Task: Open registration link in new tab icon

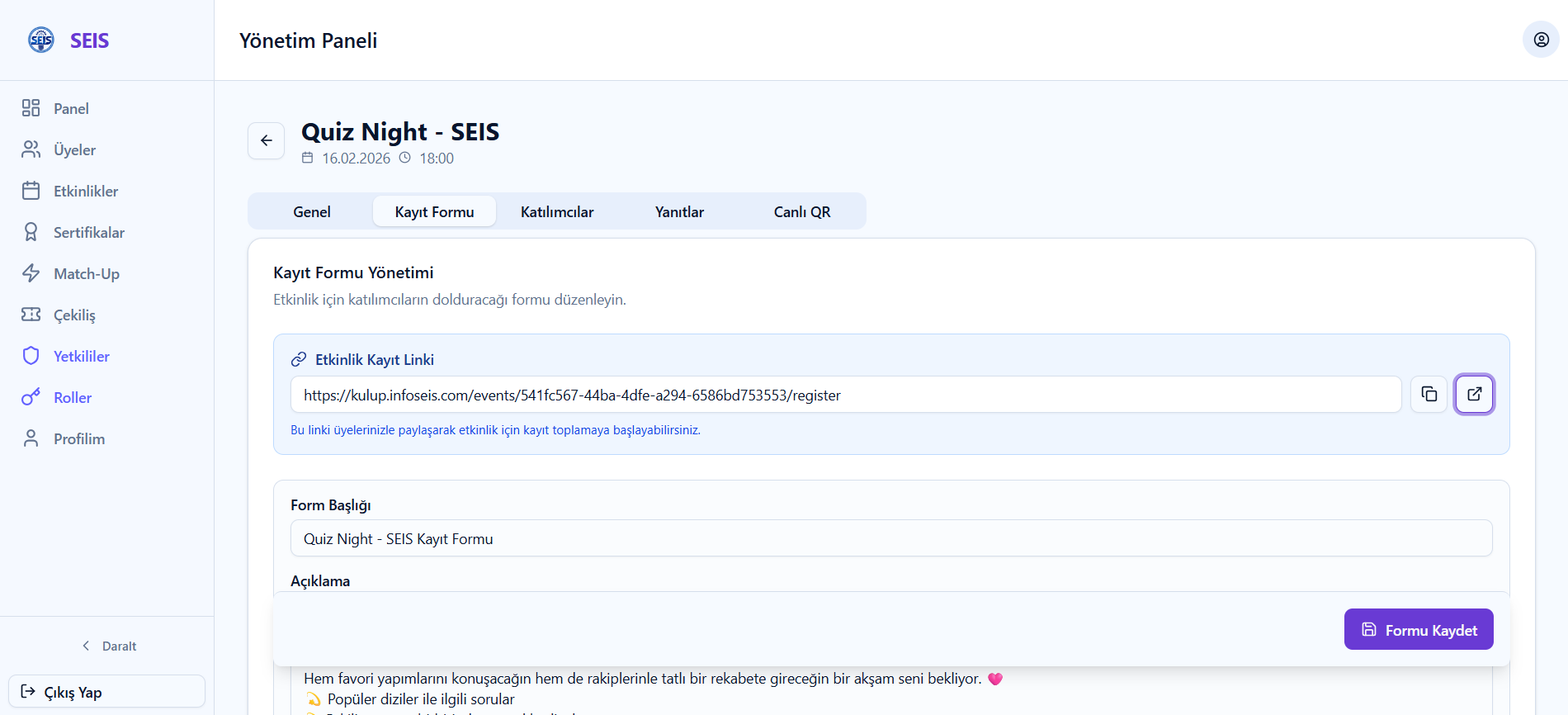Action: coord(1474,395)
